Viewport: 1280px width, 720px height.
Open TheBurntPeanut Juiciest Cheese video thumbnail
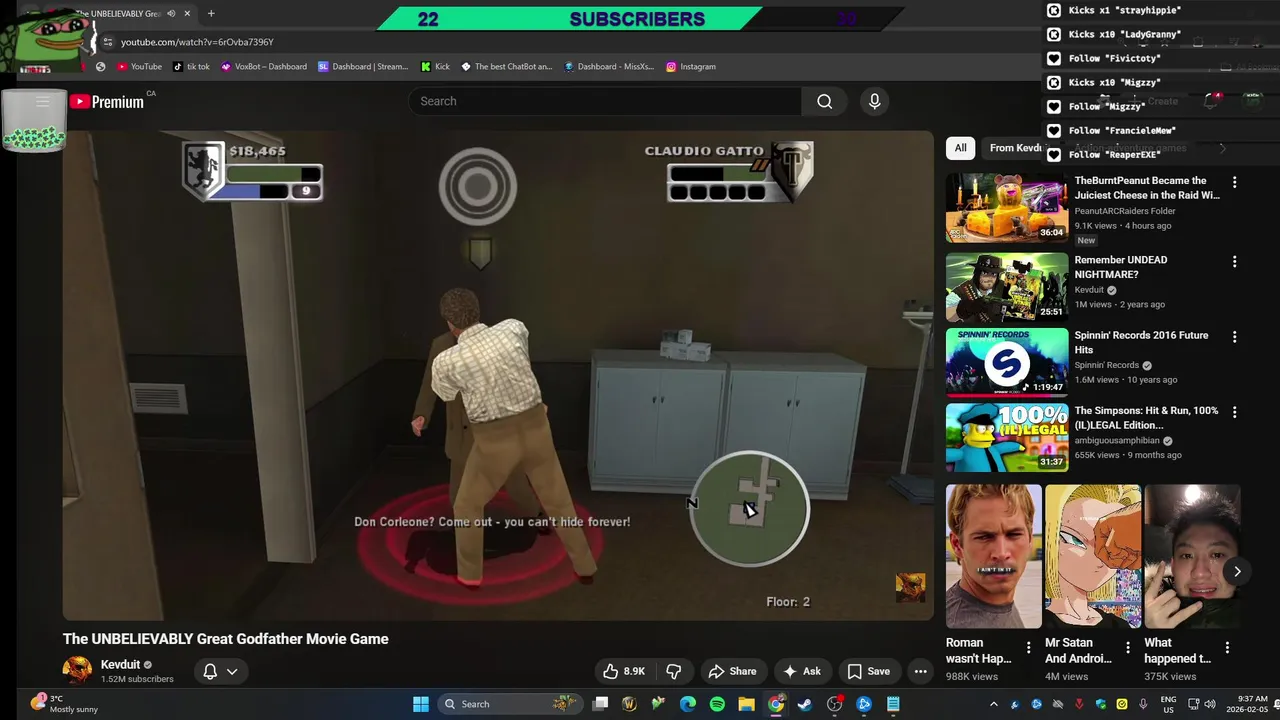(1007, 208)
